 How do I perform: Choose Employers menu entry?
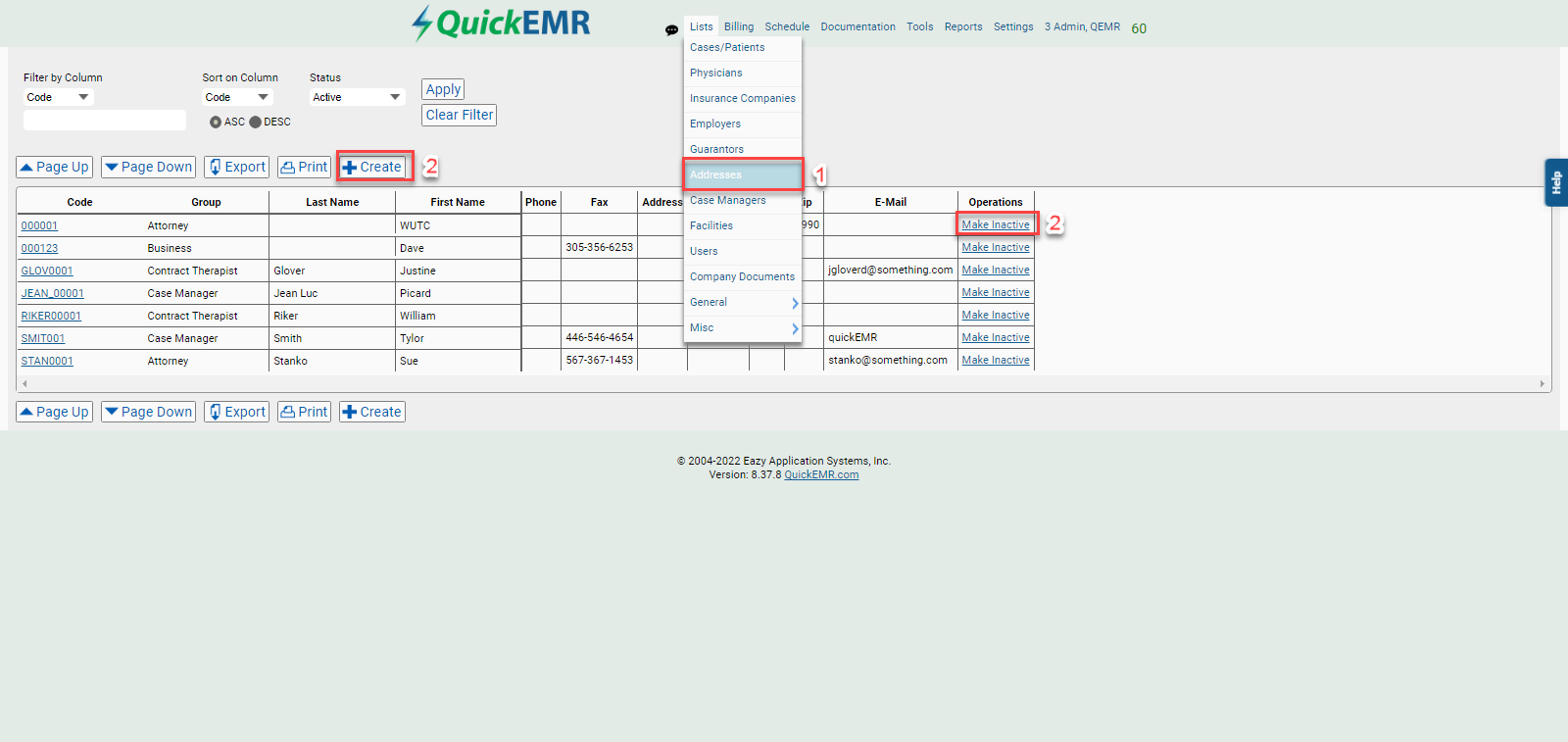[743, 124]
